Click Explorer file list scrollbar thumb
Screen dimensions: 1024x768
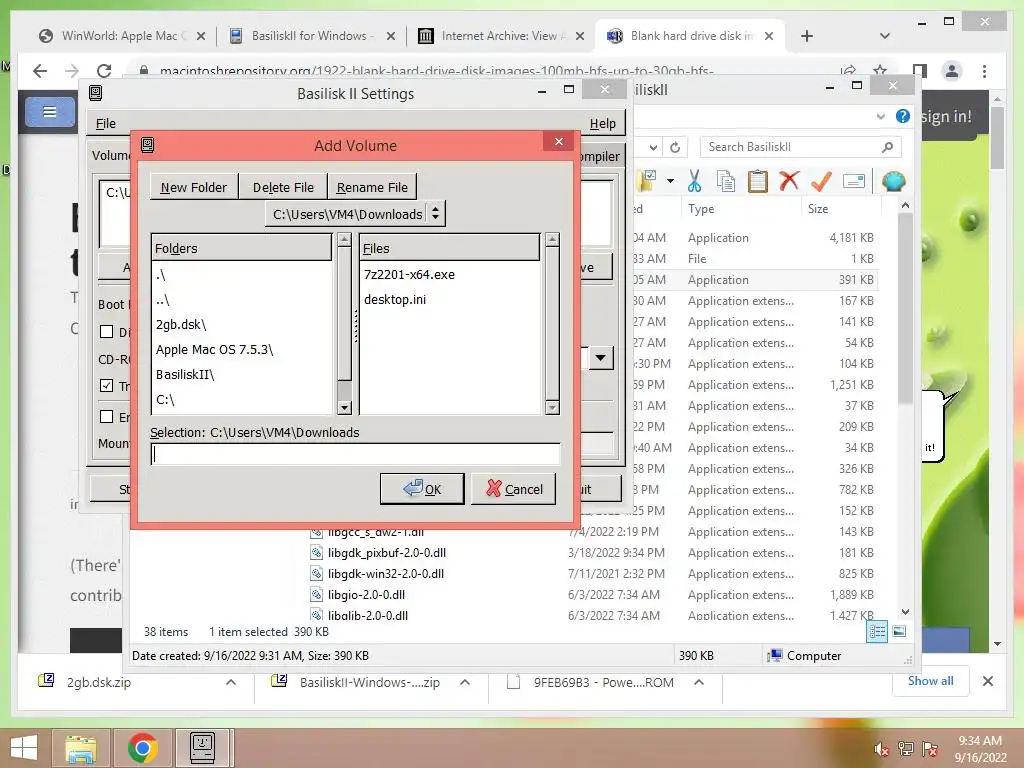(x=905, y=308)
